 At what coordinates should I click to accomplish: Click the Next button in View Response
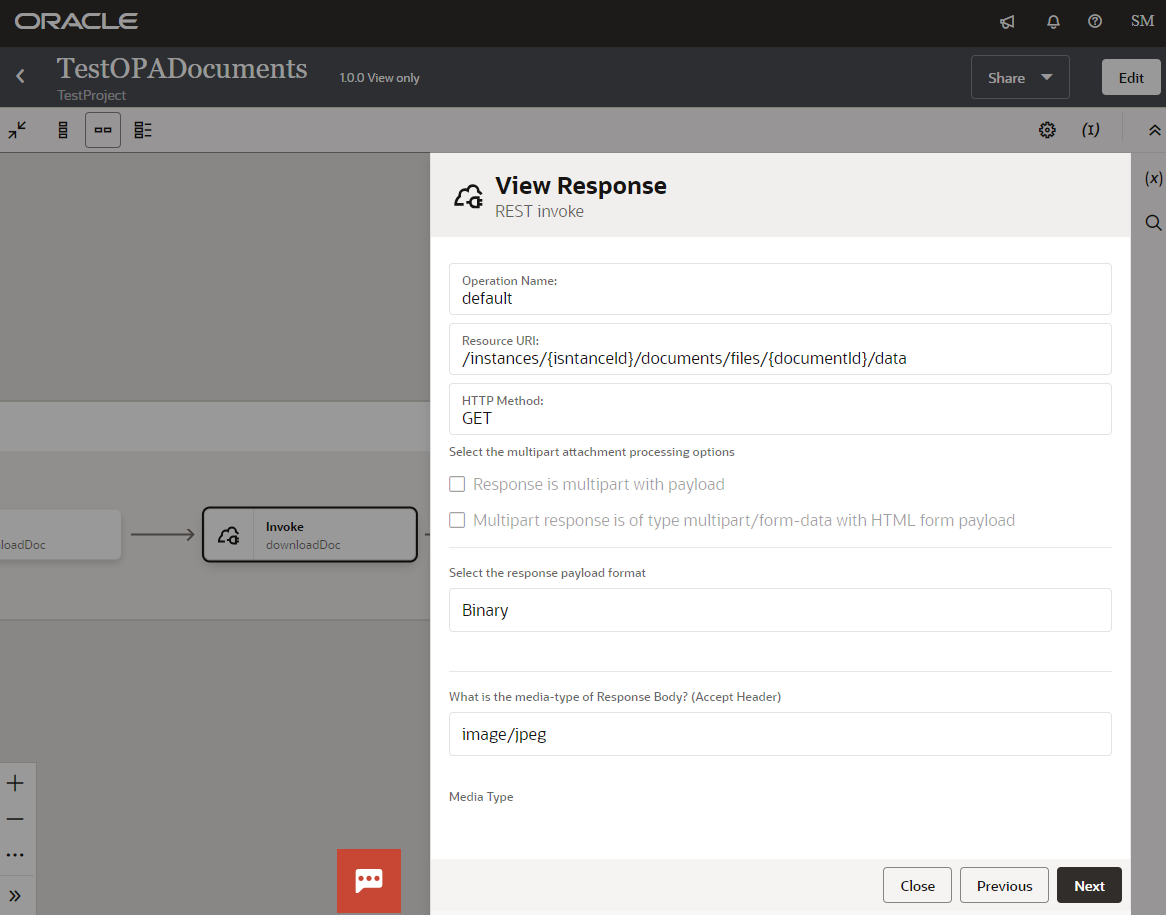pos(1088,885)
